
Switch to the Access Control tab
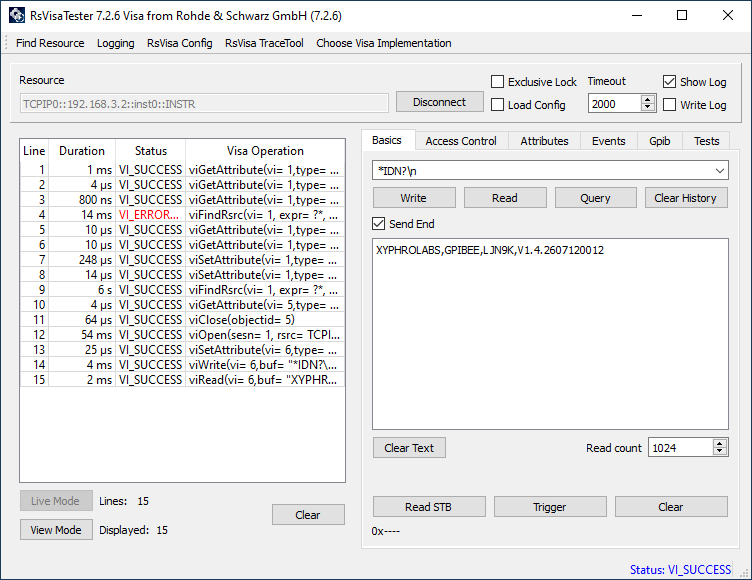(461, 141)
